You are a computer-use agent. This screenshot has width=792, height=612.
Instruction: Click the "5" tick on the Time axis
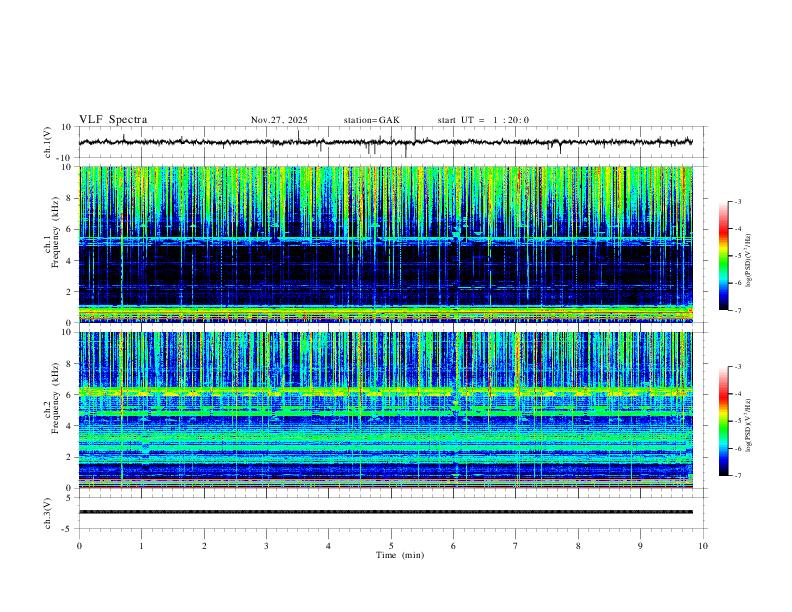point(391,546)
